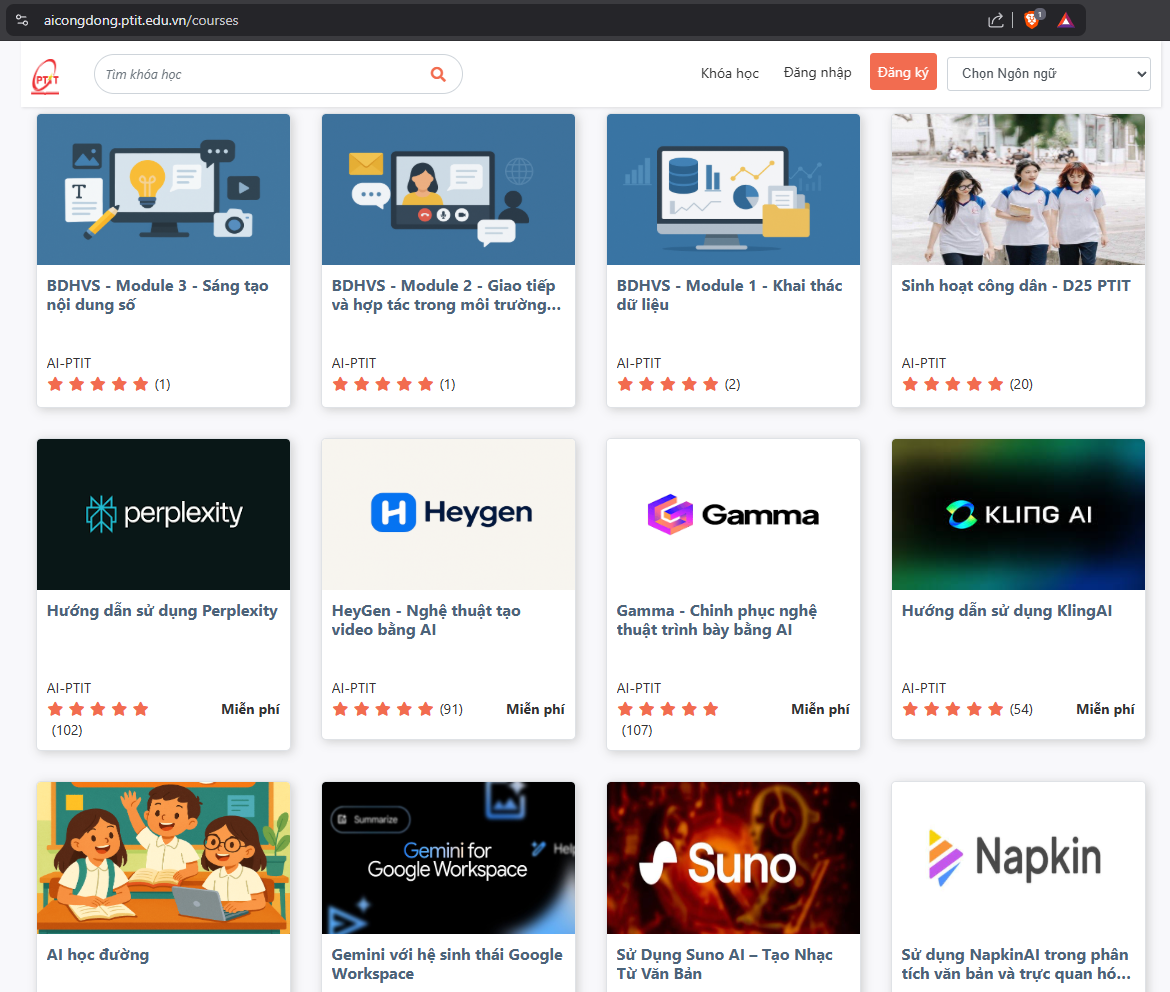The image size is (1170, 992).
Task: Click the Gamma logo thumbnail
Action: (x=733, y=514)
